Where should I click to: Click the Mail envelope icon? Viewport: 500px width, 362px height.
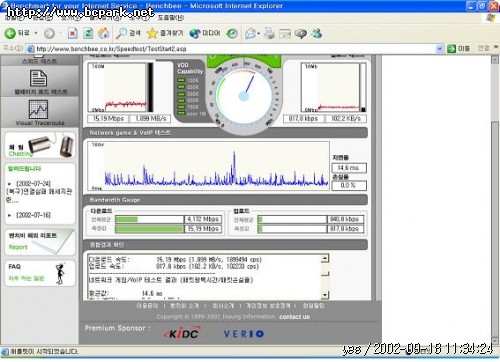[250, 33]
